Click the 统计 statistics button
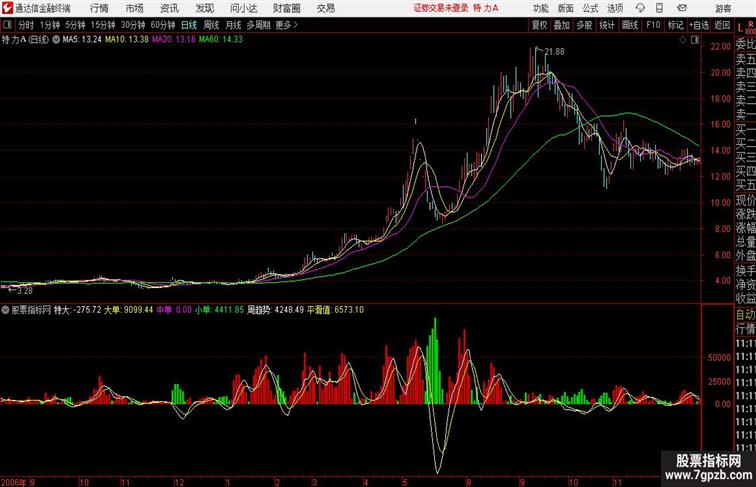756x487 pixels. pyautogui.click(x=607, y=25)
